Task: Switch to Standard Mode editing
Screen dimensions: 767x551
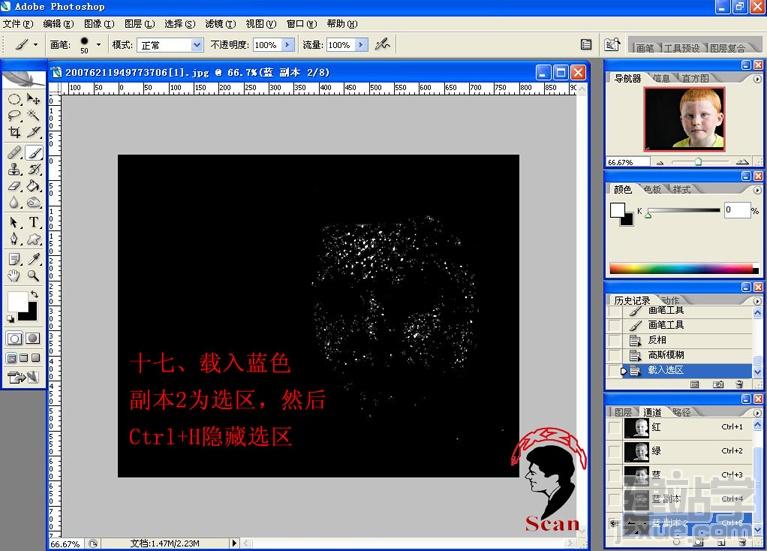Action: [14, 339]
